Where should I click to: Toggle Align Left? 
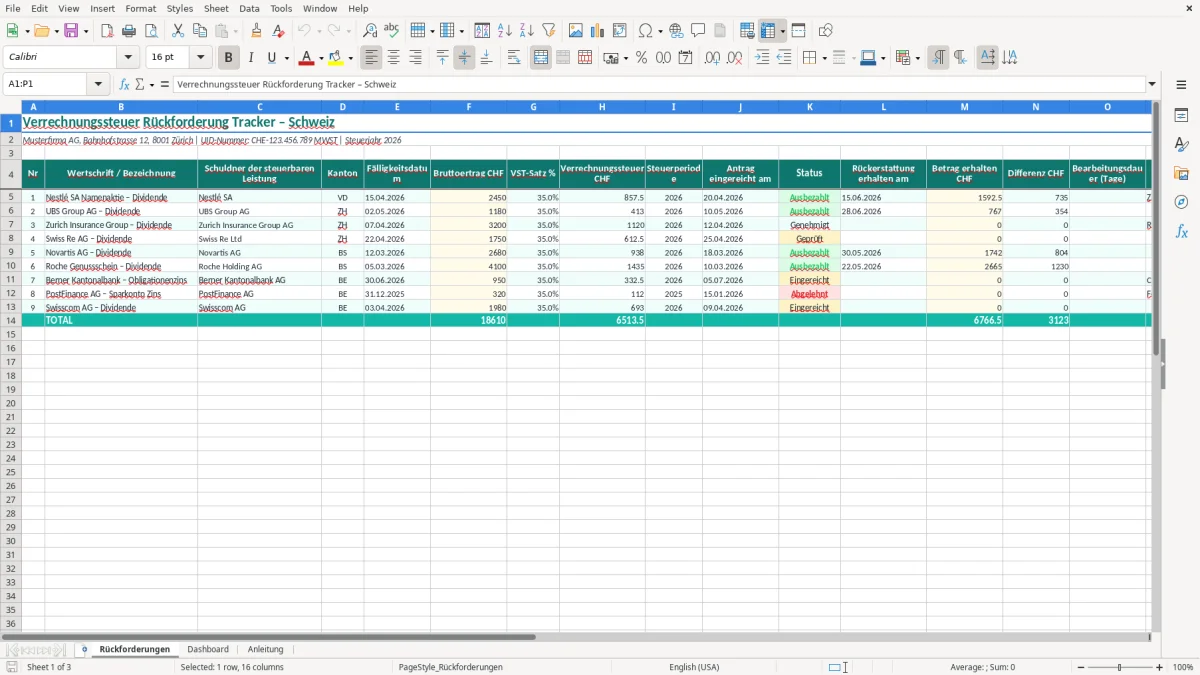(371, 58)
